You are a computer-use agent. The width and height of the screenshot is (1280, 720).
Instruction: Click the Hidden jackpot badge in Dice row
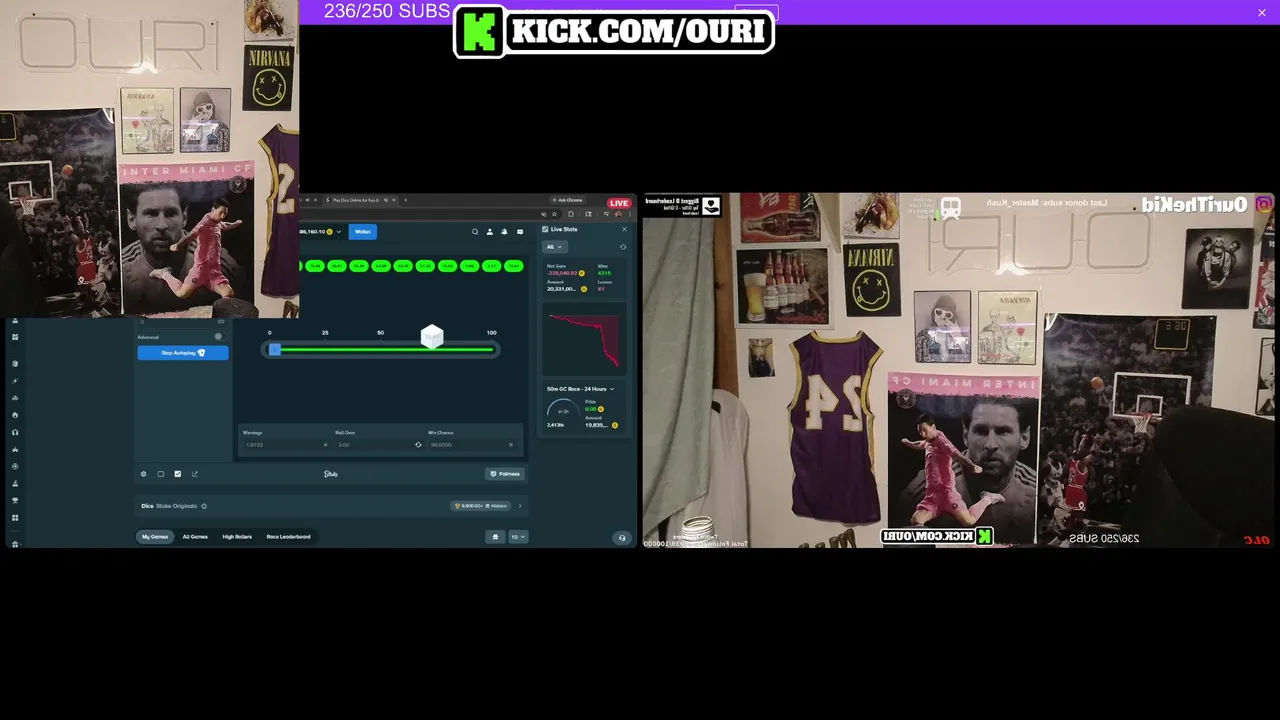pos(482,506)
